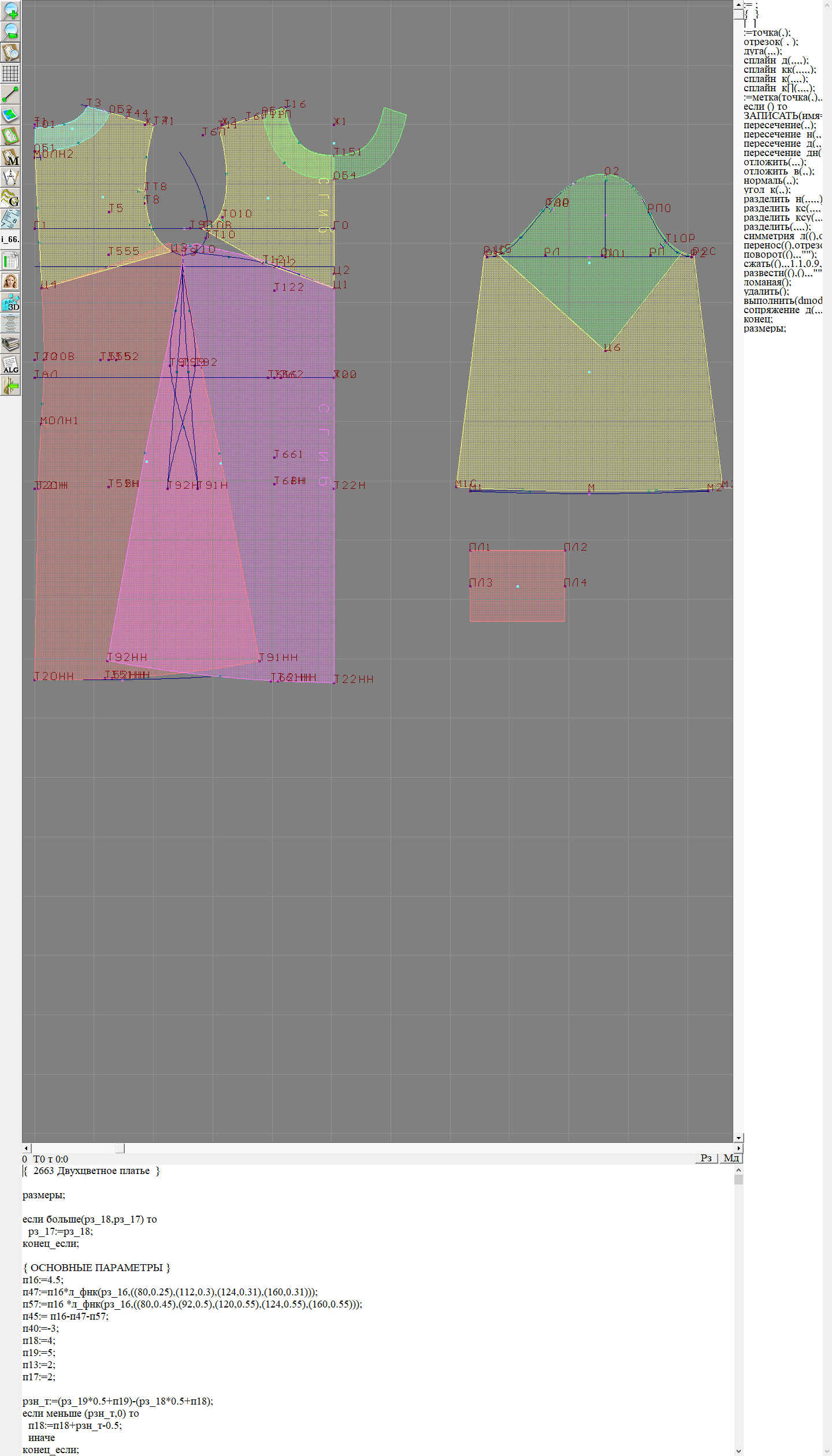This screenshot has width=832, height=1456.
Task: Open the gradation G icon
Action: click(10, 198)
